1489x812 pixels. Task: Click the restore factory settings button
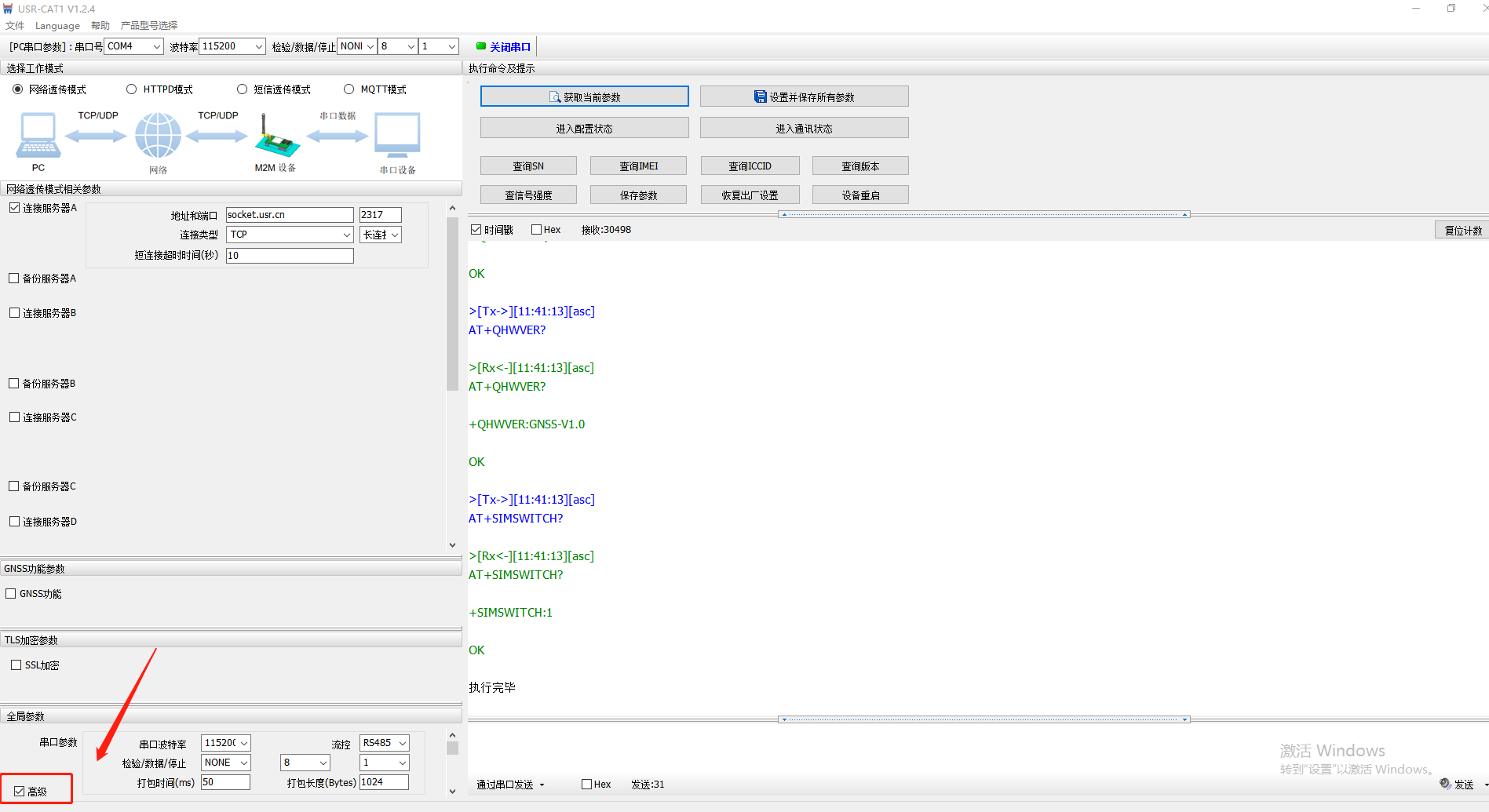click(x=750, y=195)
